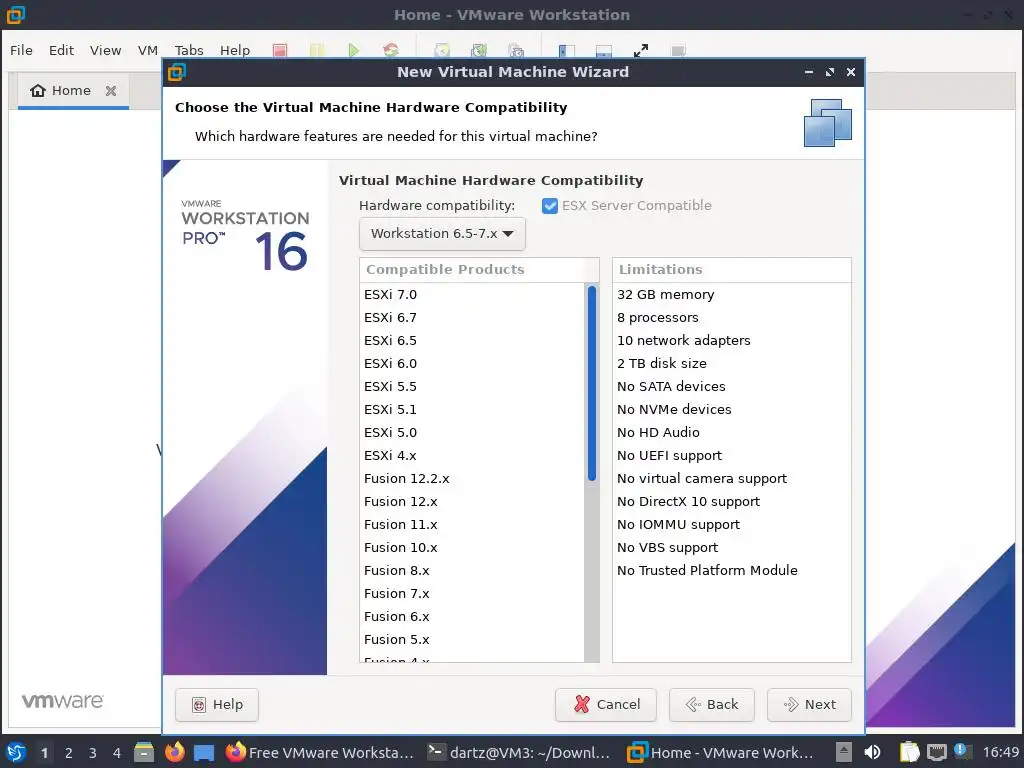Select ESXi 4.x in the list
This screenshot has height=768, width=1024.
click(391, 456)
